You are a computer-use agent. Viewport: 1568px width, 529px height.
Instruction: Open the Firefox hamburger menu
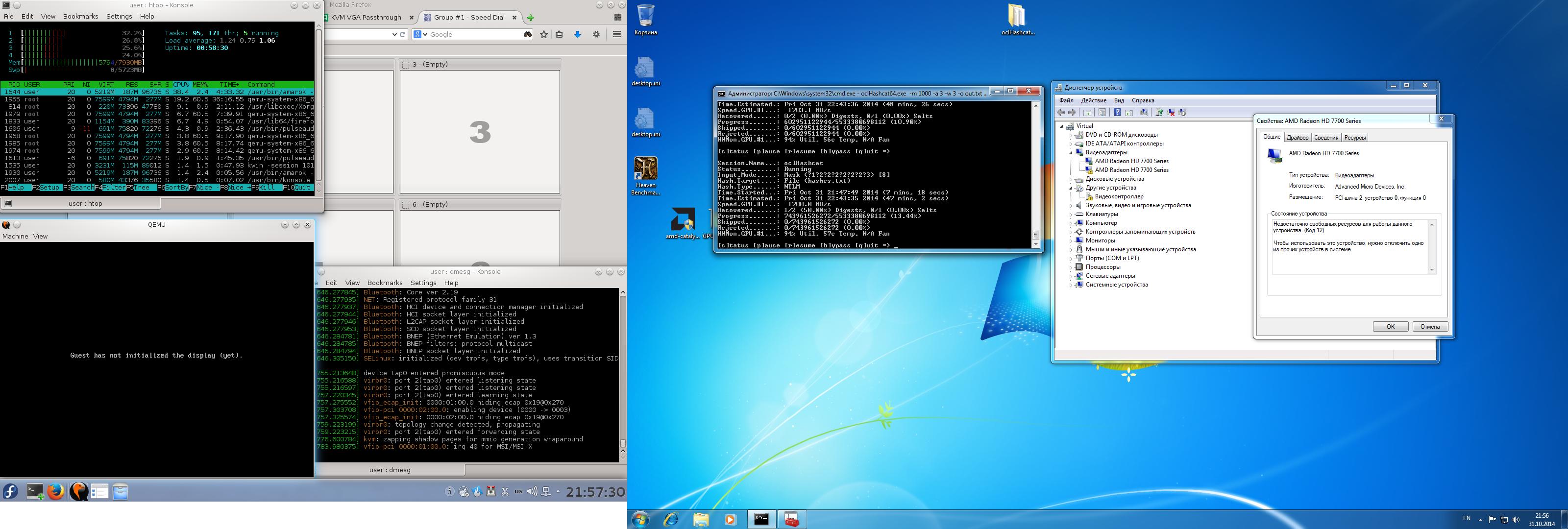pos(616,35)
